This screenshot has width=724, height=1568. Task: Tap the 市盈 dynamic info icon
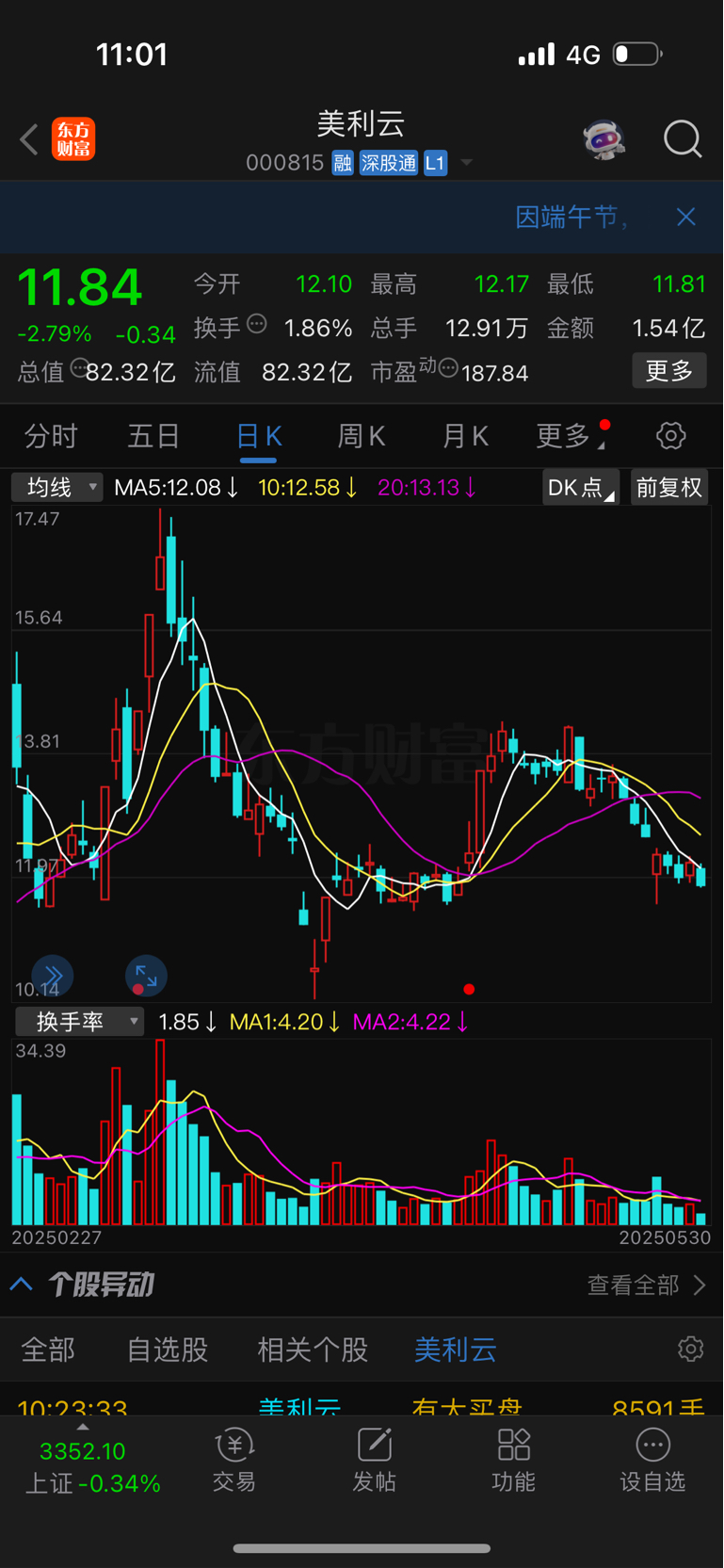[448, 368]
